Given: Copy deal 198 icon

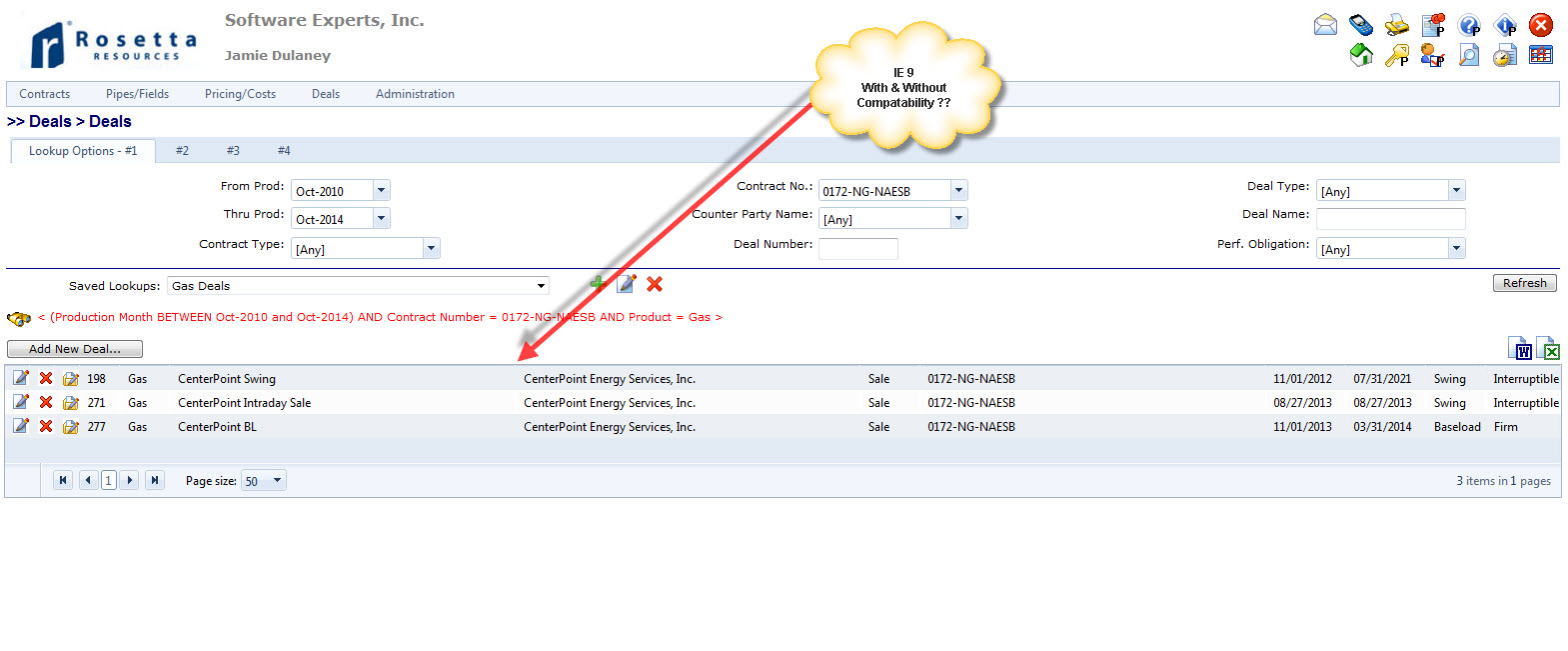Looking at the screenshot, I should coord(71,378).
